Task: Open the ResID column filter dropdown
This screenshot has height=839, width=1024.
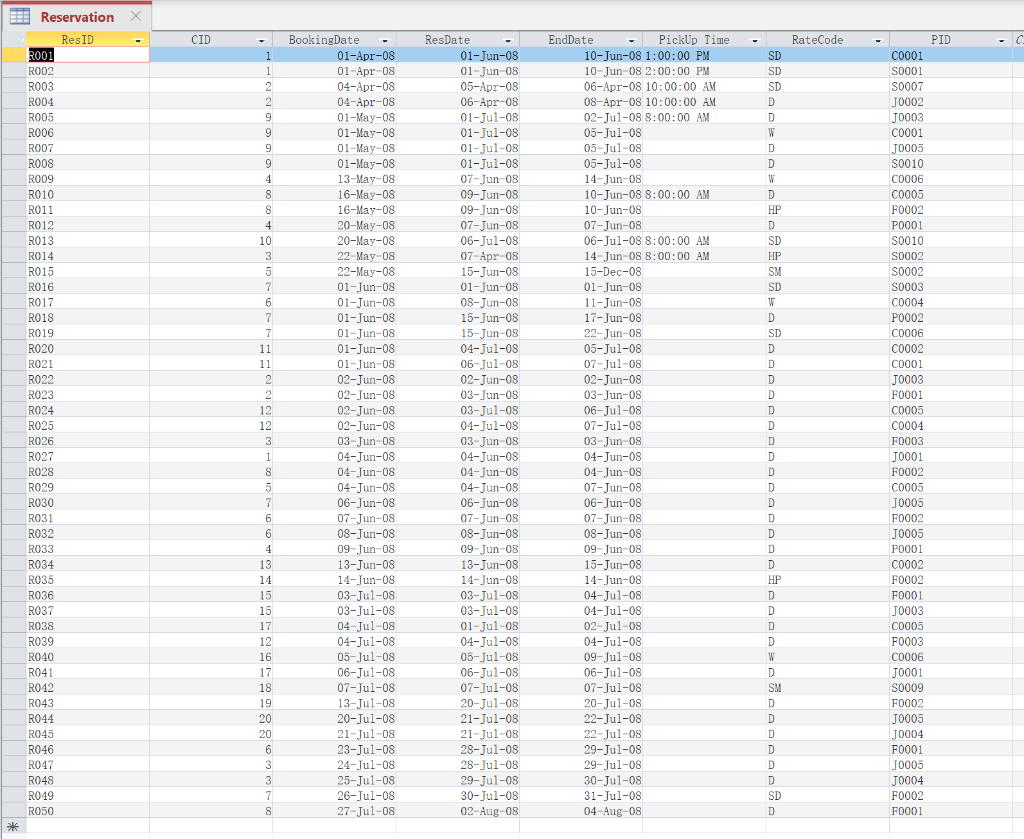Action: click(138, 40)
